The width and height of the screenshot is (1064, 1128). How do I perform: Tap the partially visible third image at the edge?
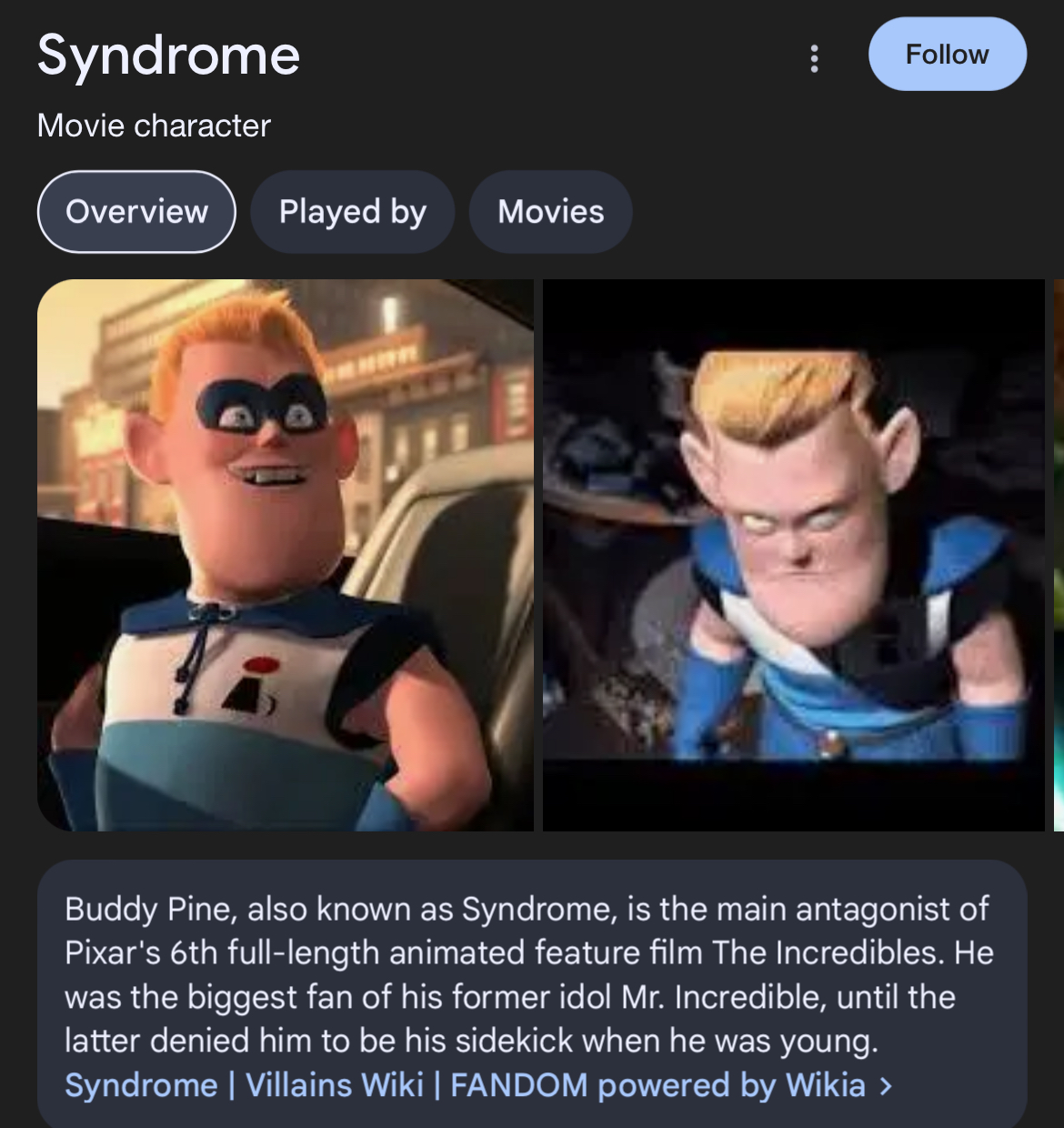(1059, 555)
